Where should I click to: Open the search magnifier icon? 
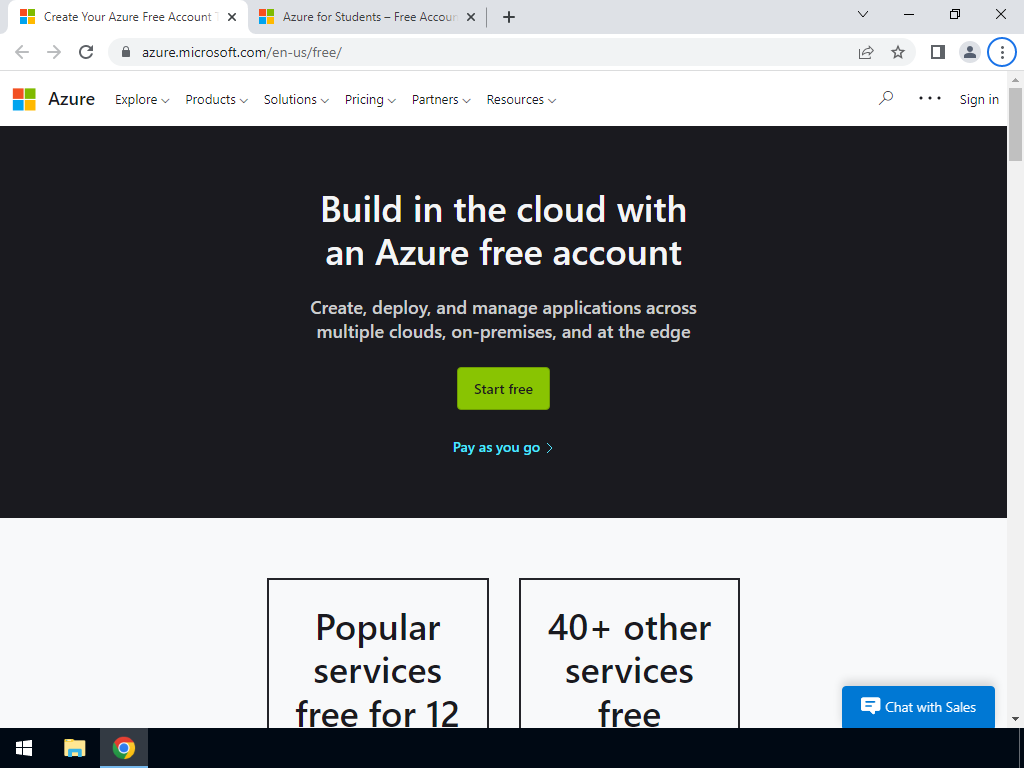click(886, 99)
